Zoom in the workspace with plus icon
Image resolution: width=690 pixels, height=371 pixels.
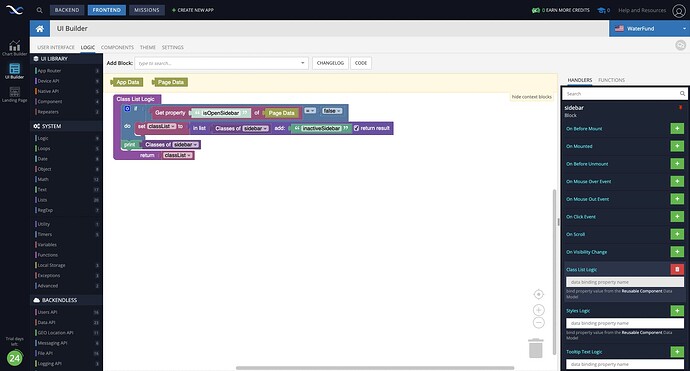click(539, 310)
